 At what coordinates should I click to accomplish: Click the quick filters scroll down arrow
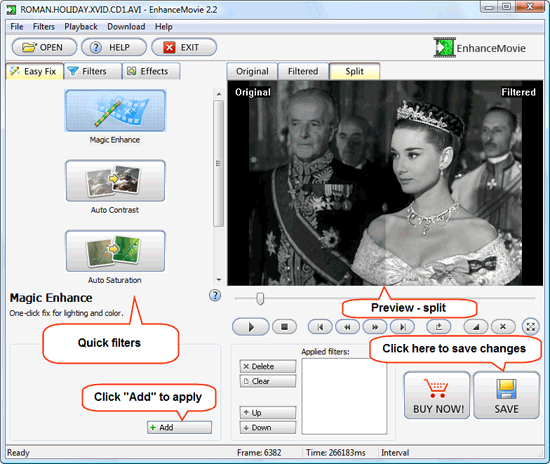(x=219, y=280)
